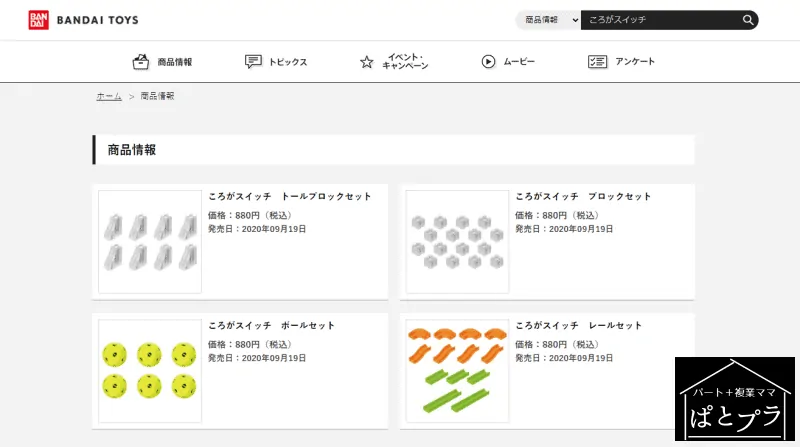Go to the アンケート menu item
The image size is (800, 447).
(x=635, y=62)
